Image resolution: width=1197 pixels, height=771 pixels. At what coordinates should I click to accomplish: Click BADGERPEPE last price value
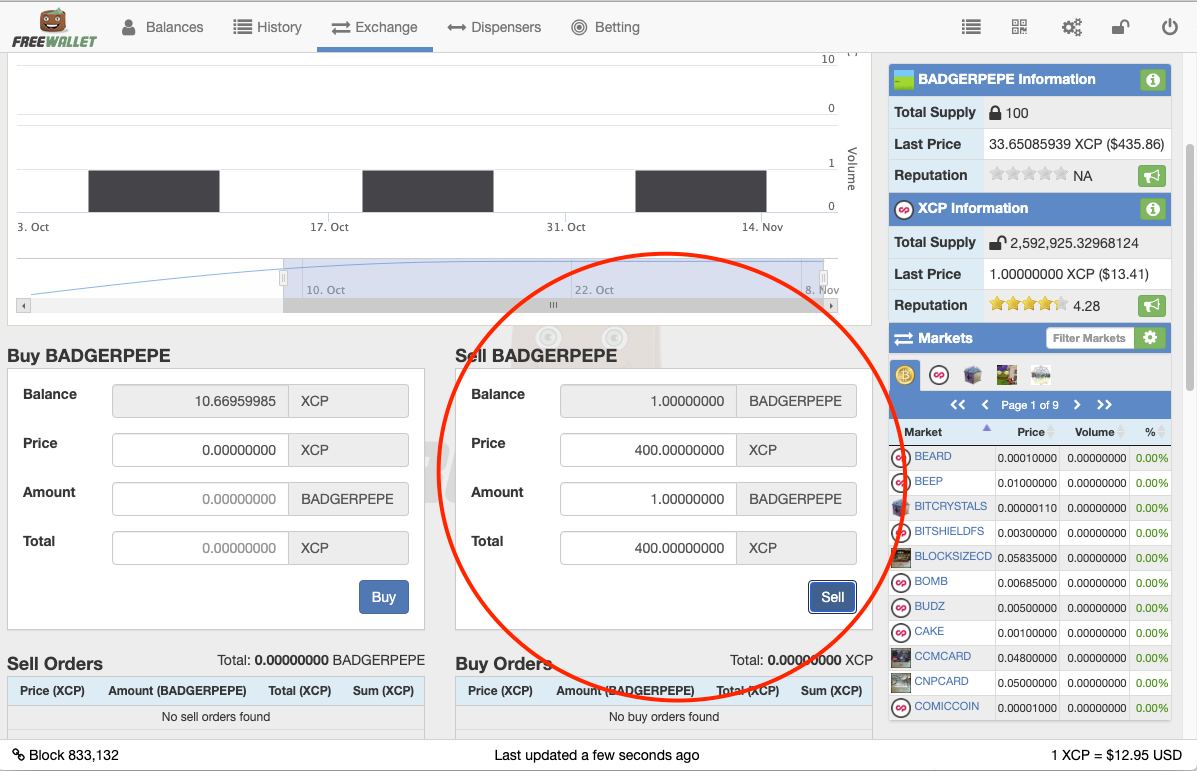(1076, 144)
